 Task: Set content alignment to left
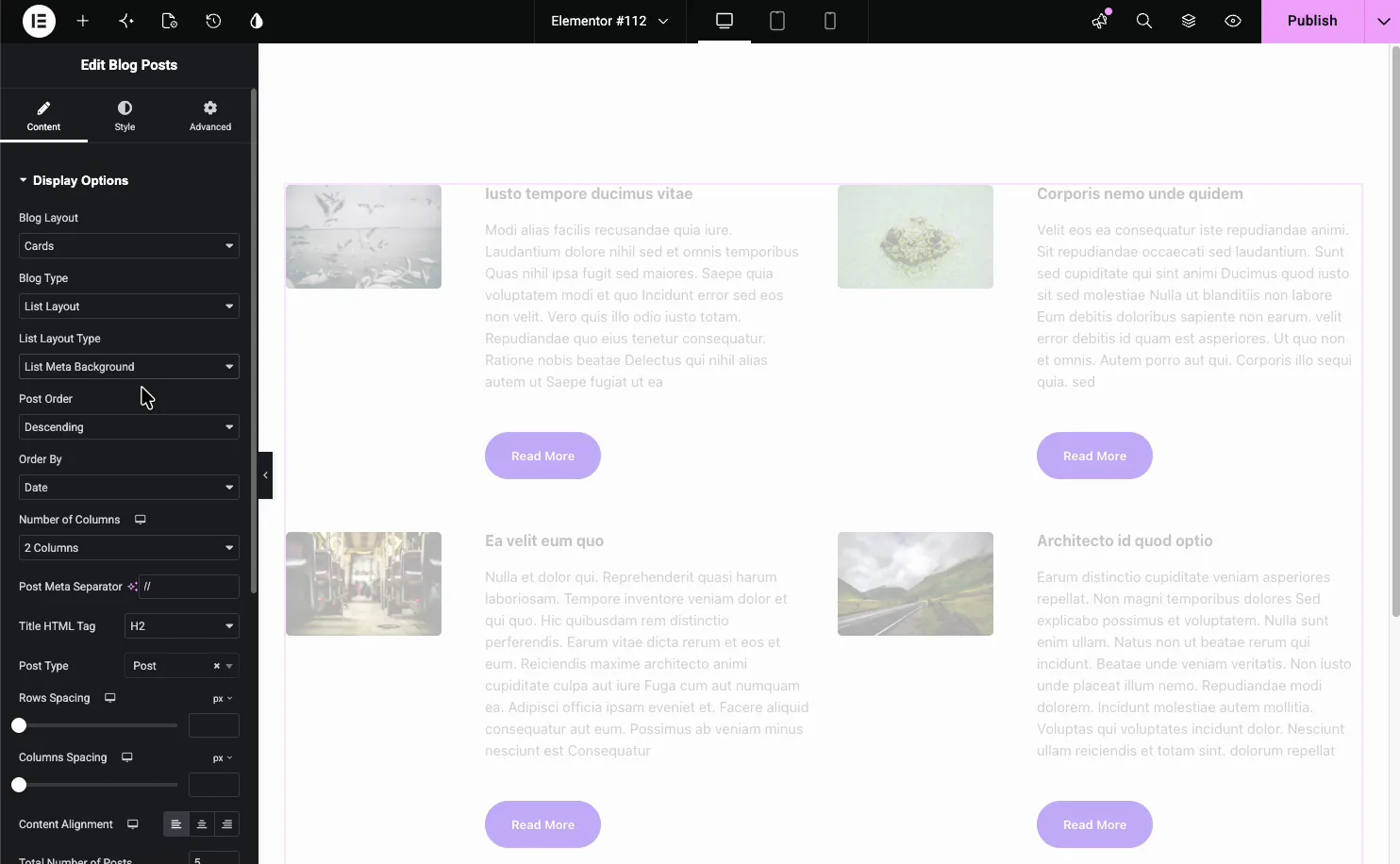pos(176,824)
